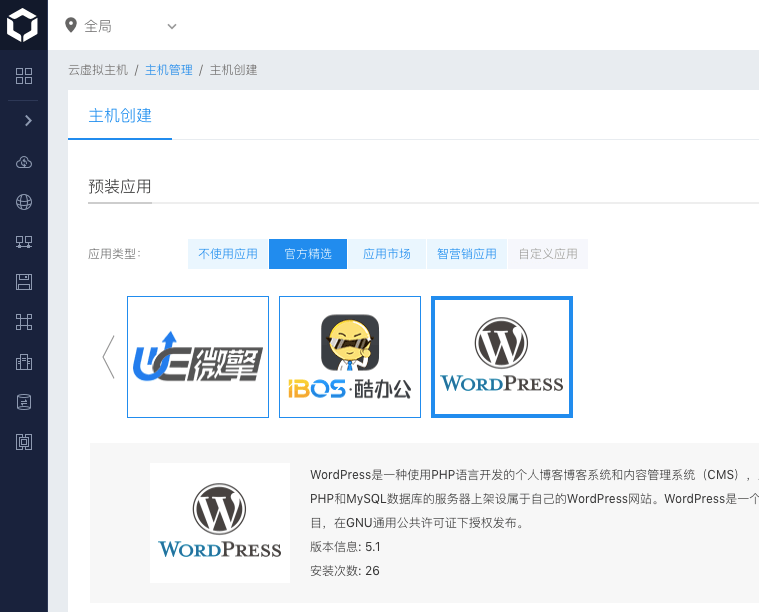This screenshot has height=612, width=759.
Task: Open the globe network sidebar icon
Action: [24, 202]
